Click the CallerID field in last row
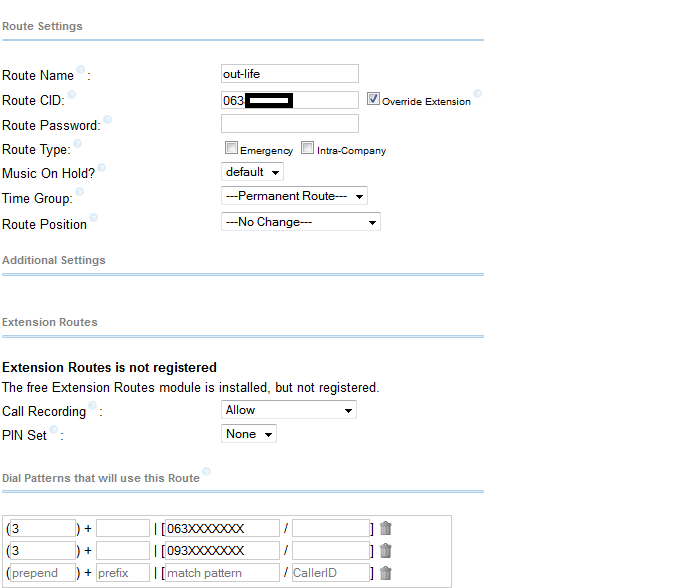This screenshot has width=678, height=588. tap(330, 573)
